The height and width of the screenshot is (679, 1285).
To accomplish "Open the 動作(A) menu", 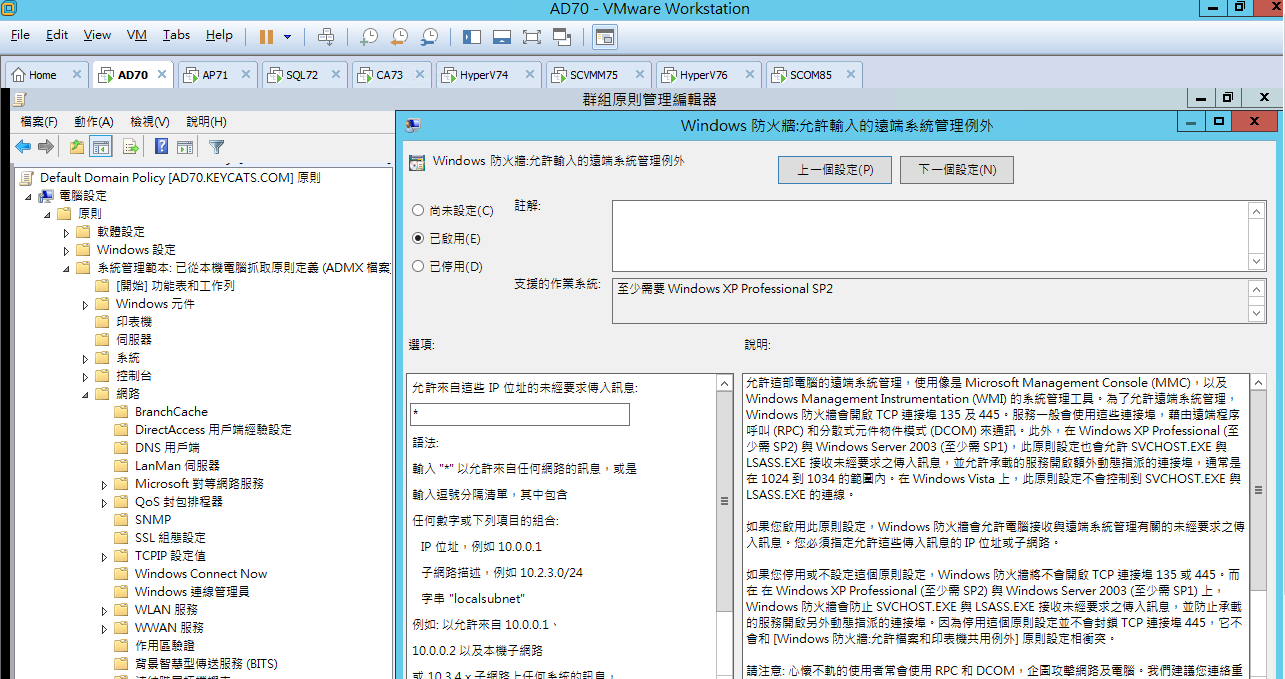I will tap(94, 121).
